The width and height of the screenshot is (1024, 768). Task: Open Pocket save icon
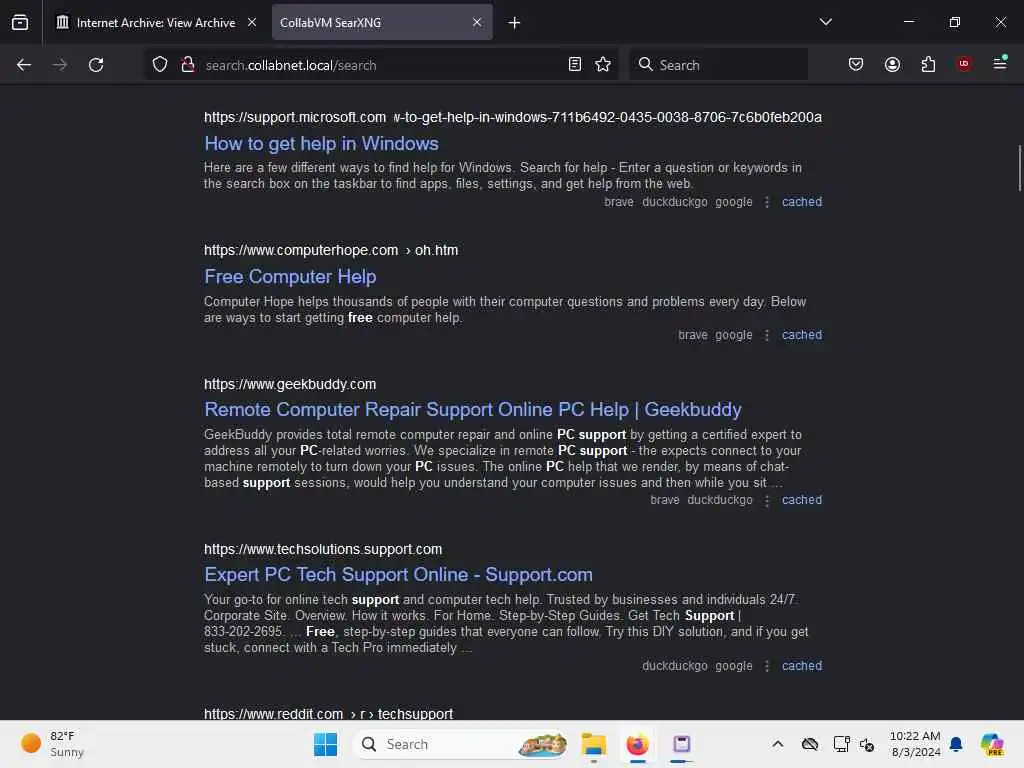[x=856, y=65]
